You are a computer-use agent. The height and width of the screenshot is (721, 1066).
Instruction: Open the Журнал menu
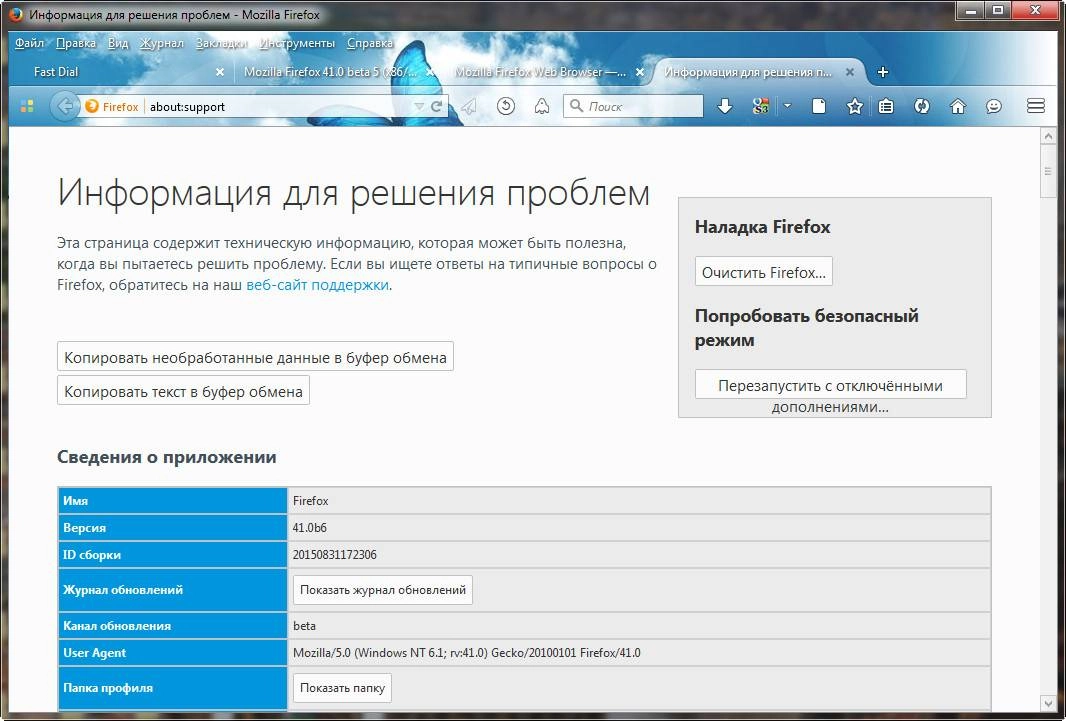[x=162, y=43]
